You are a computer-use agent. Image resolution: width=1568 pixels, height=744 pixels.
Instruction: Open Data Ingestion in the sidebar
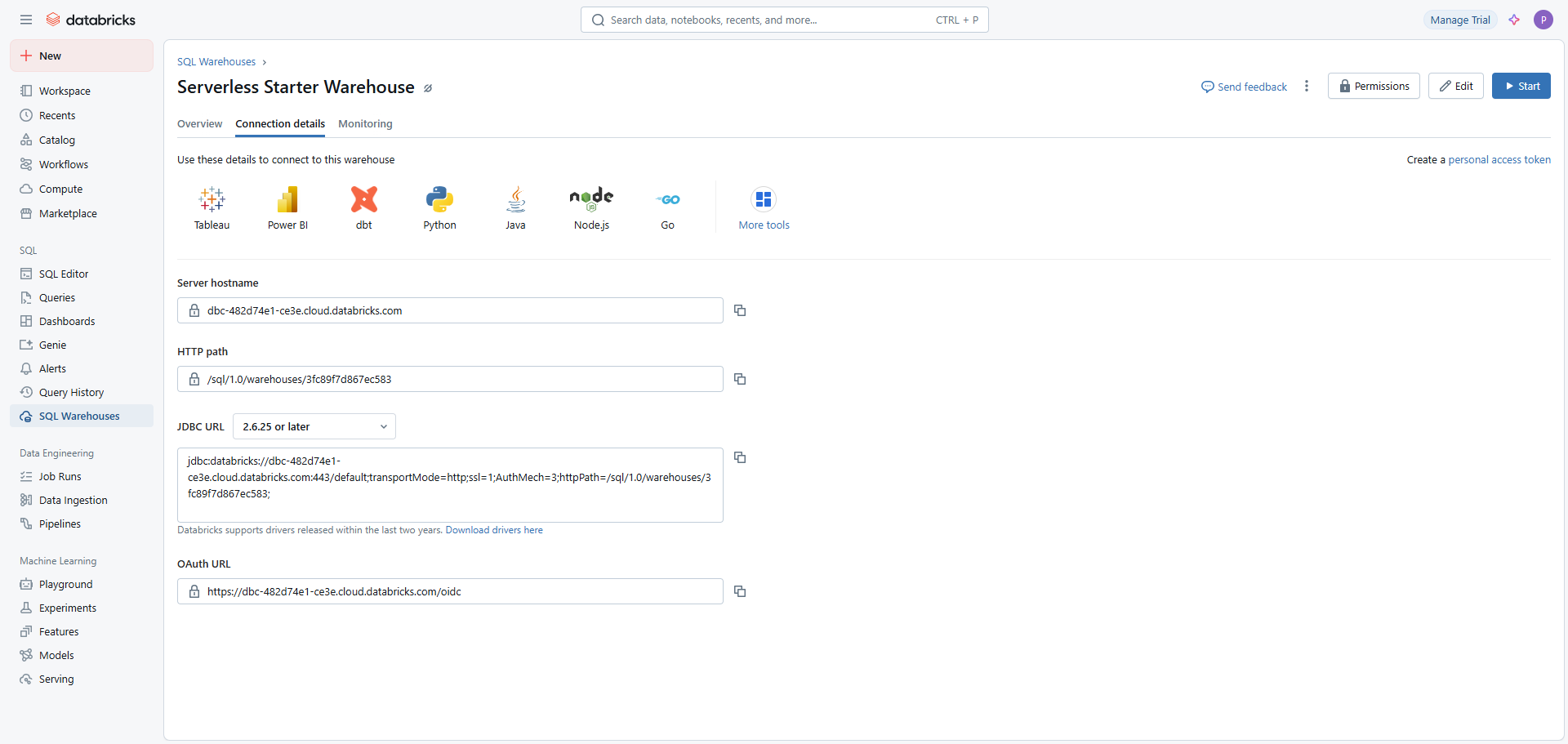point(82,500)
